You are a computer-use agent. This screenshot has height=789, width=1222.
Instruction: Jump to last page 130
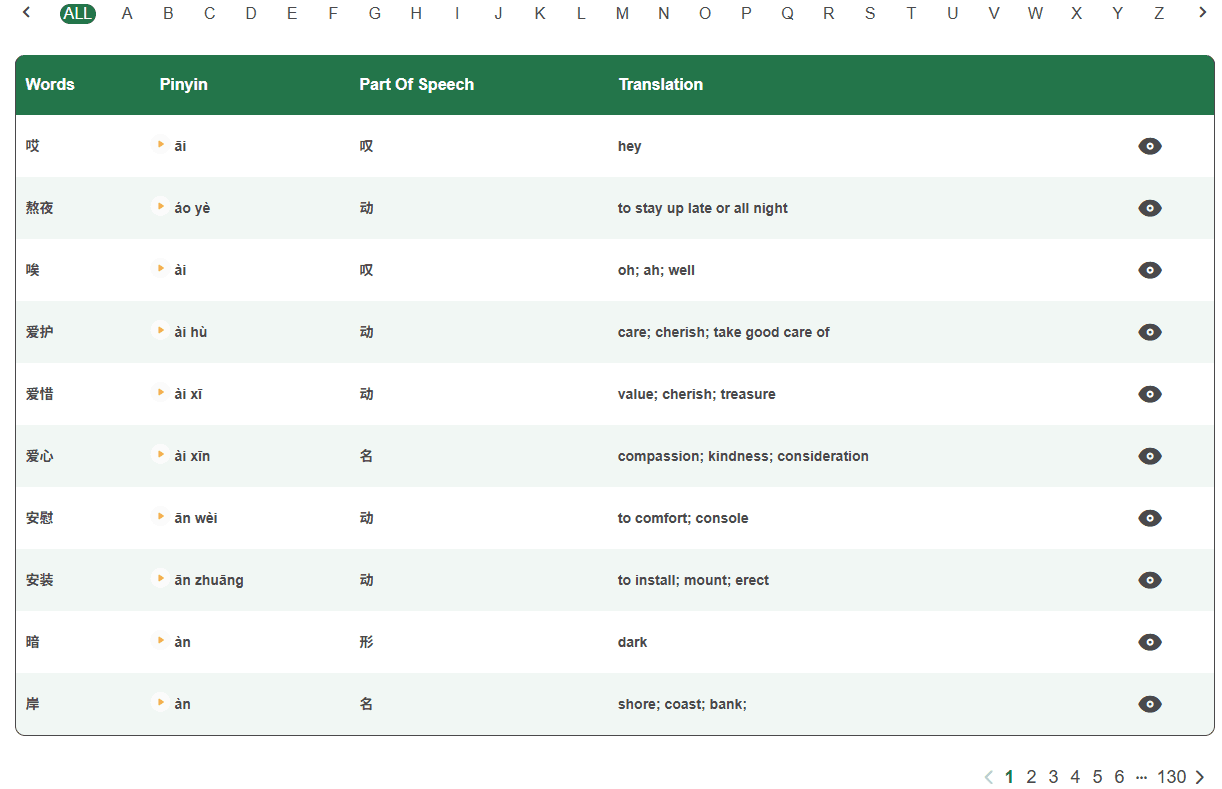point(1171,777)
